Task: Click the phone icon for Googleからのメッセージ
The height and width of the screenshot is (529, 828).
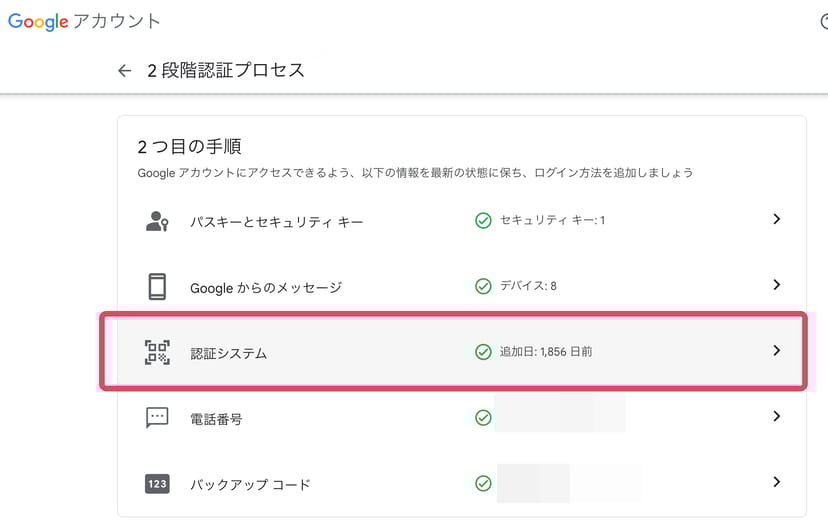Action: [x=157, y=287]
